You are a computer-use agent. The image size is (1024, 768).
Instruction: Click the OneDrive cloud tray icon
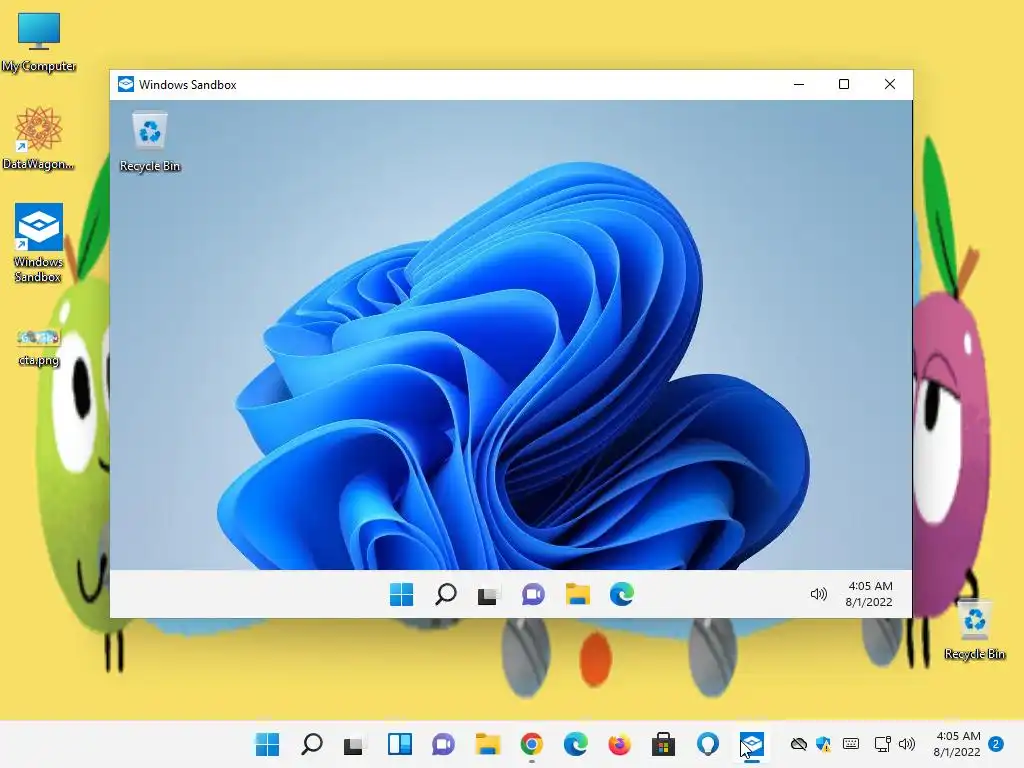point(798,744)
